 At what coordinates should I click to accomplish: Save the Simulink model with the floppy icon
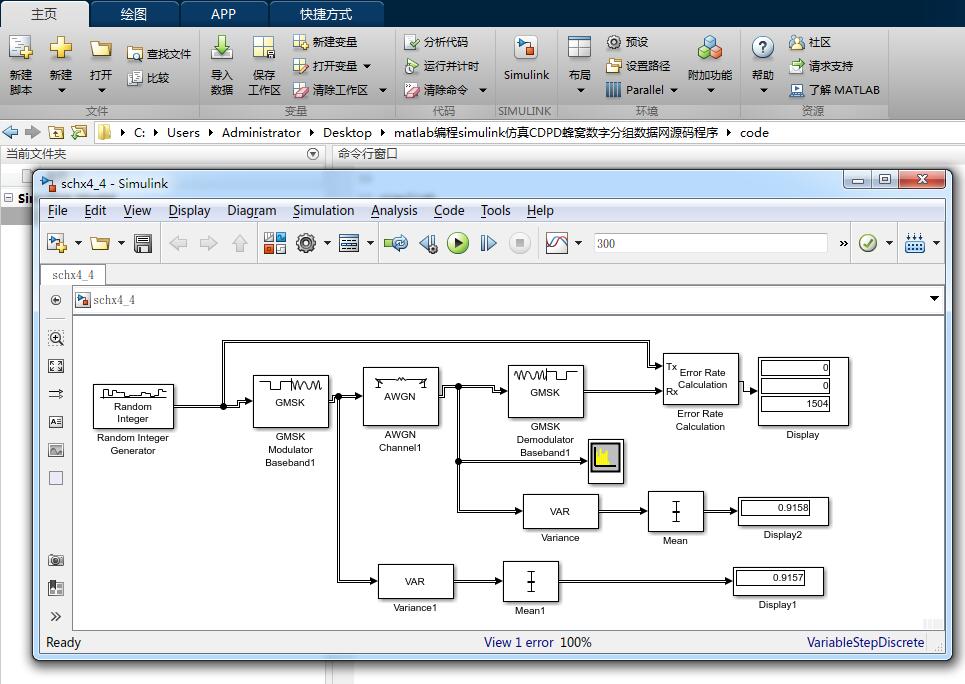pos(143,243)
